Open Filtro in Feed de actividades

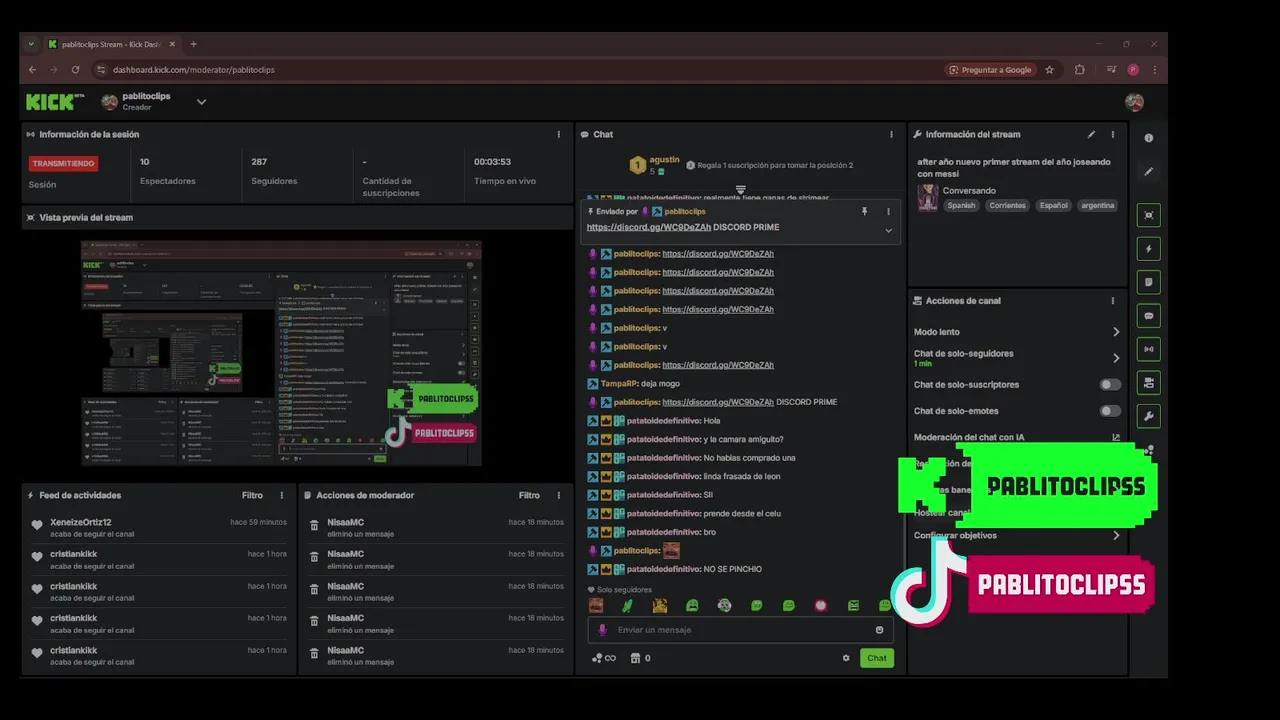point(252,495)
